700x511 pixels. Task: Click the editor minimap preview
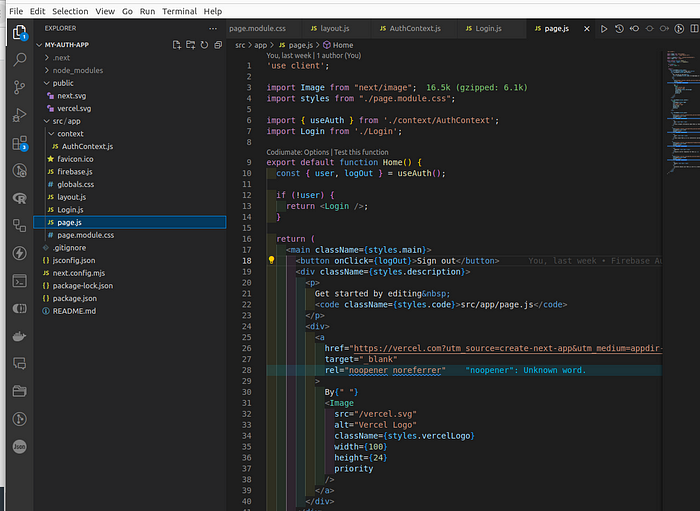[x=683, y=112]
